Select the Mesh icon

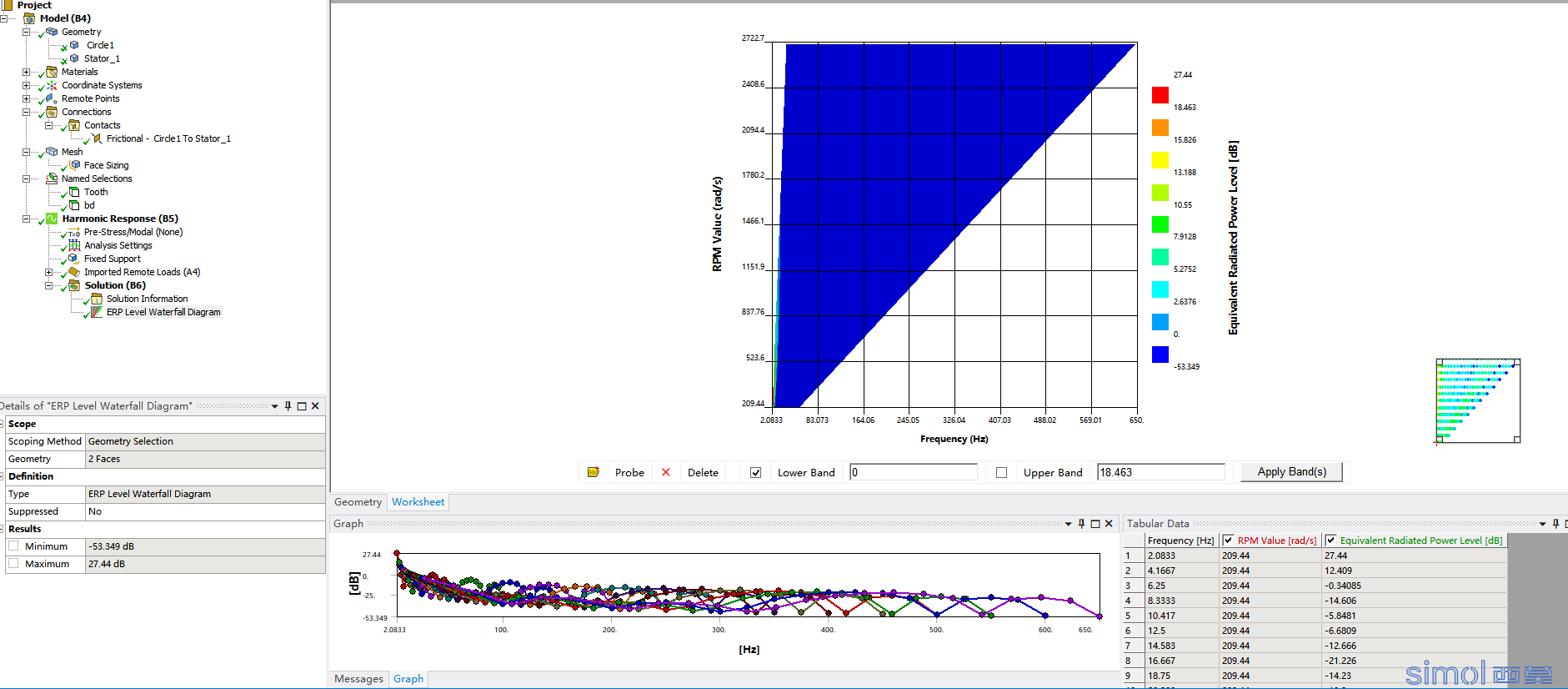coord(52,152)
